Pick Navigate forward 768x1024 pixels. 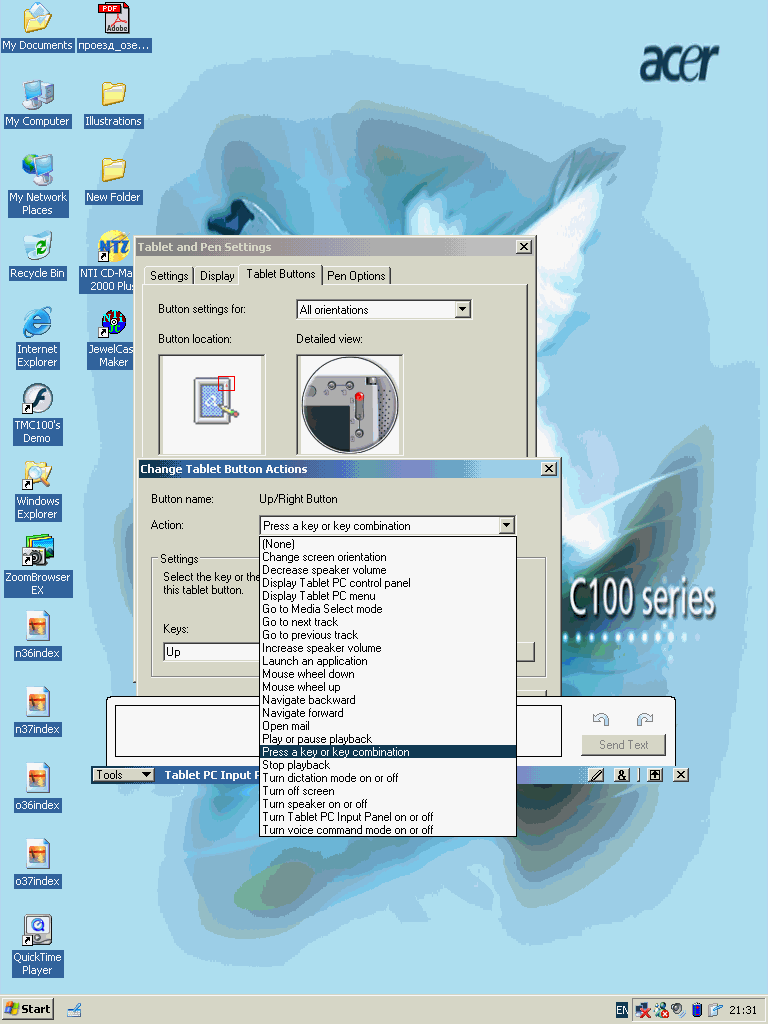[x=387, y=713]
